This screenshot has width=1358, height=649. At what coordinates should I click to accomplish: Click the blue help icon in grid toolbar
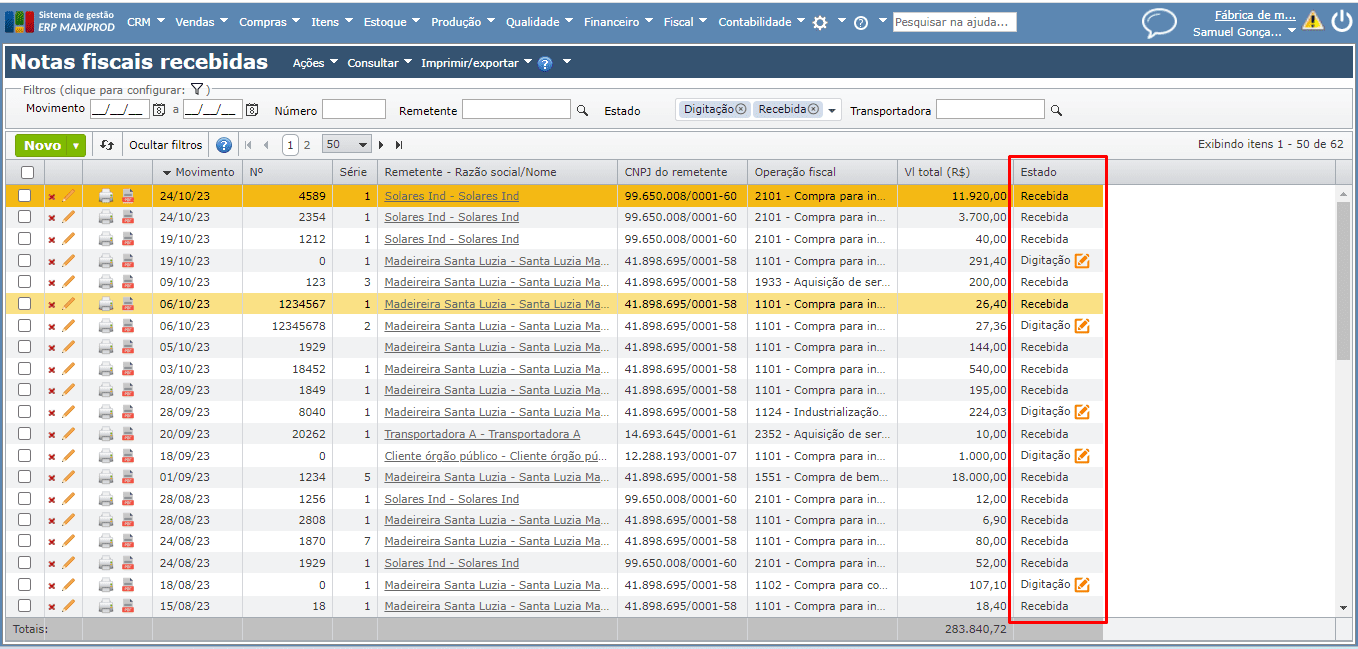224,145
